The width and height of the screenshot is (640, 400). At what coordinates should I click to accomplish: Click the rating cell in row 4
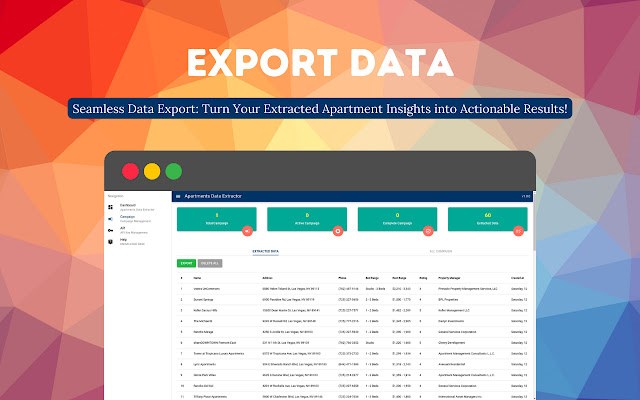tap(420, 321)
